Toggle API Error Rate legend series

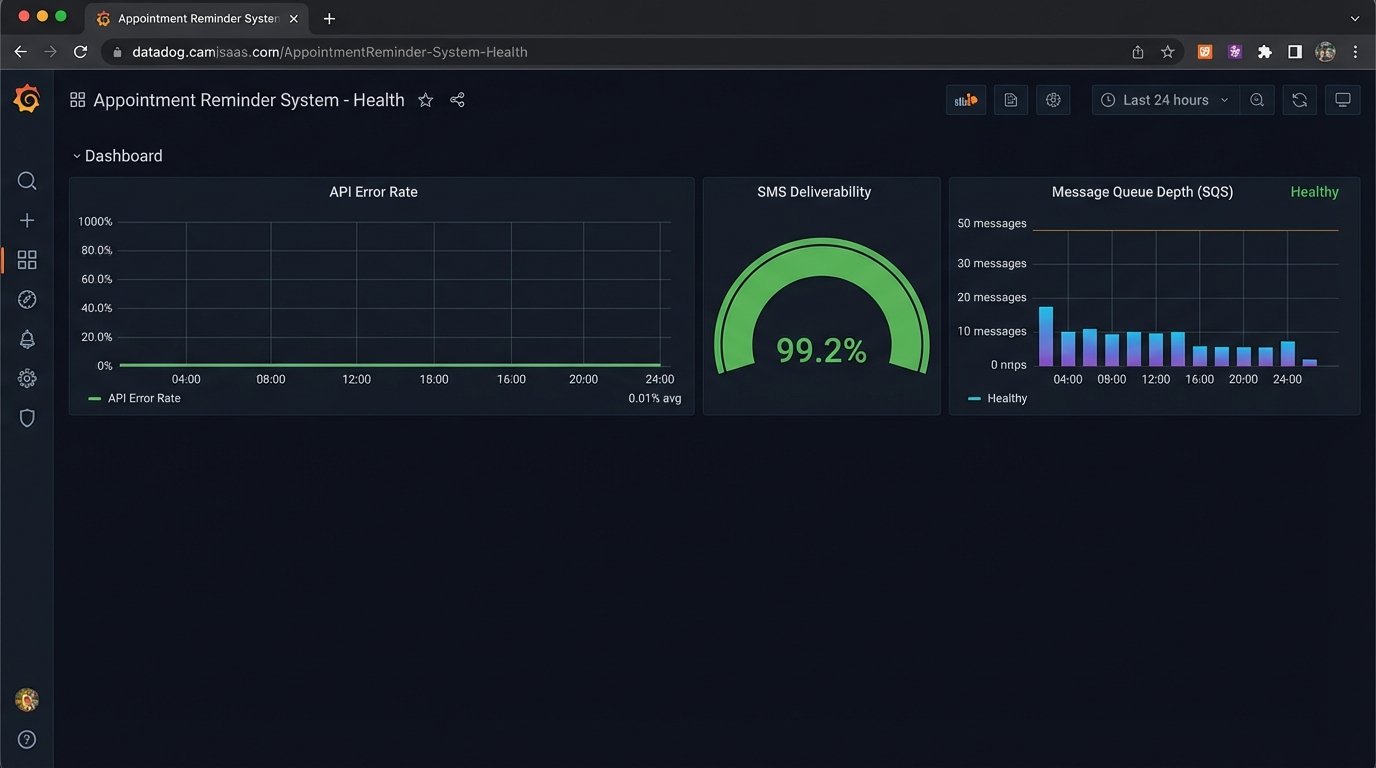144,398
